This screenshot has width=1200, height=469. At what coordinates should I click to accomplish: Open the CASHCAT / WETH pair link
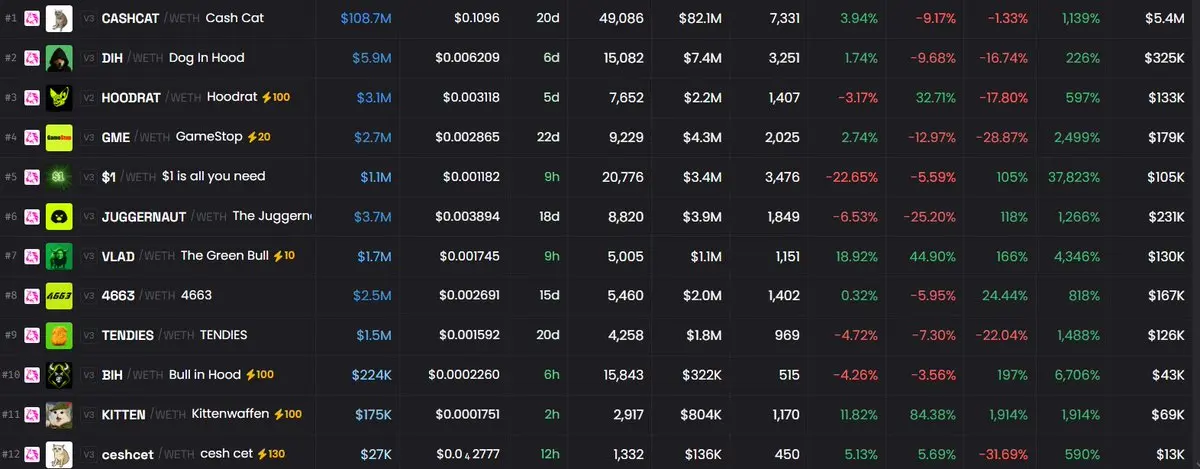183,18
